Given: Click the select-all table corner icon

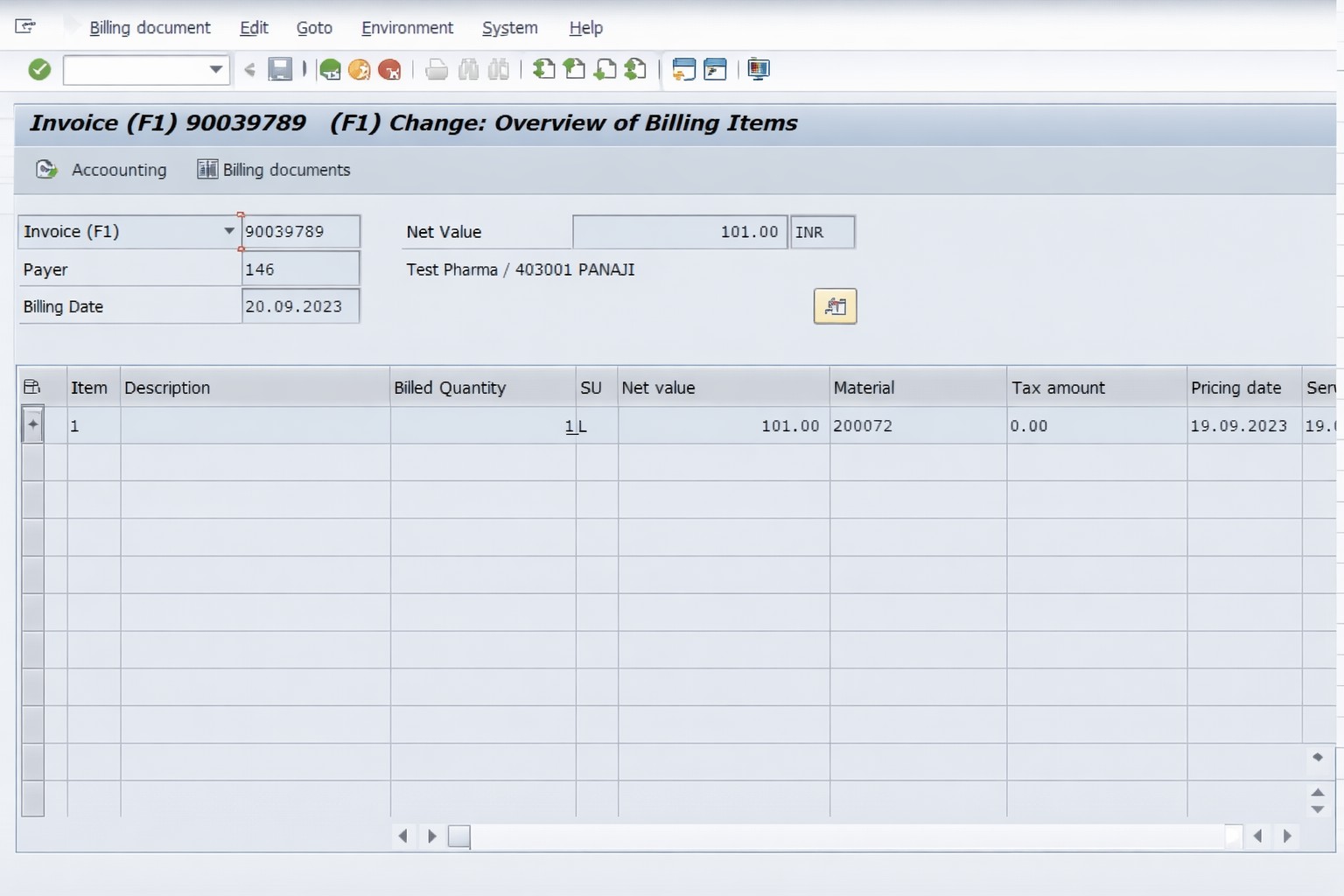Looking at the screenshot, I should (32, 387).
